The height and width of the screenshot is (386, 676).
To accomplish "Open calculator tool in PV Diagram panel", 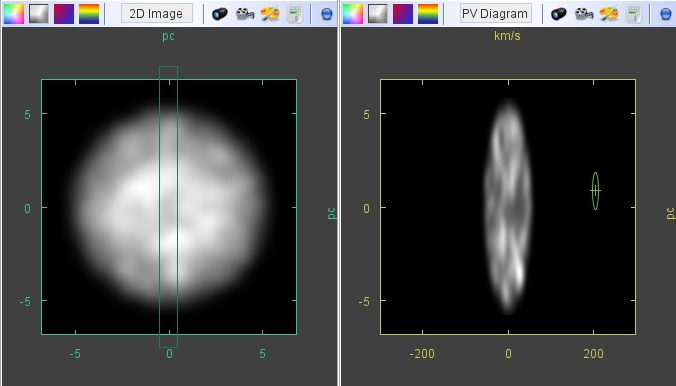I will click(634, 14).
